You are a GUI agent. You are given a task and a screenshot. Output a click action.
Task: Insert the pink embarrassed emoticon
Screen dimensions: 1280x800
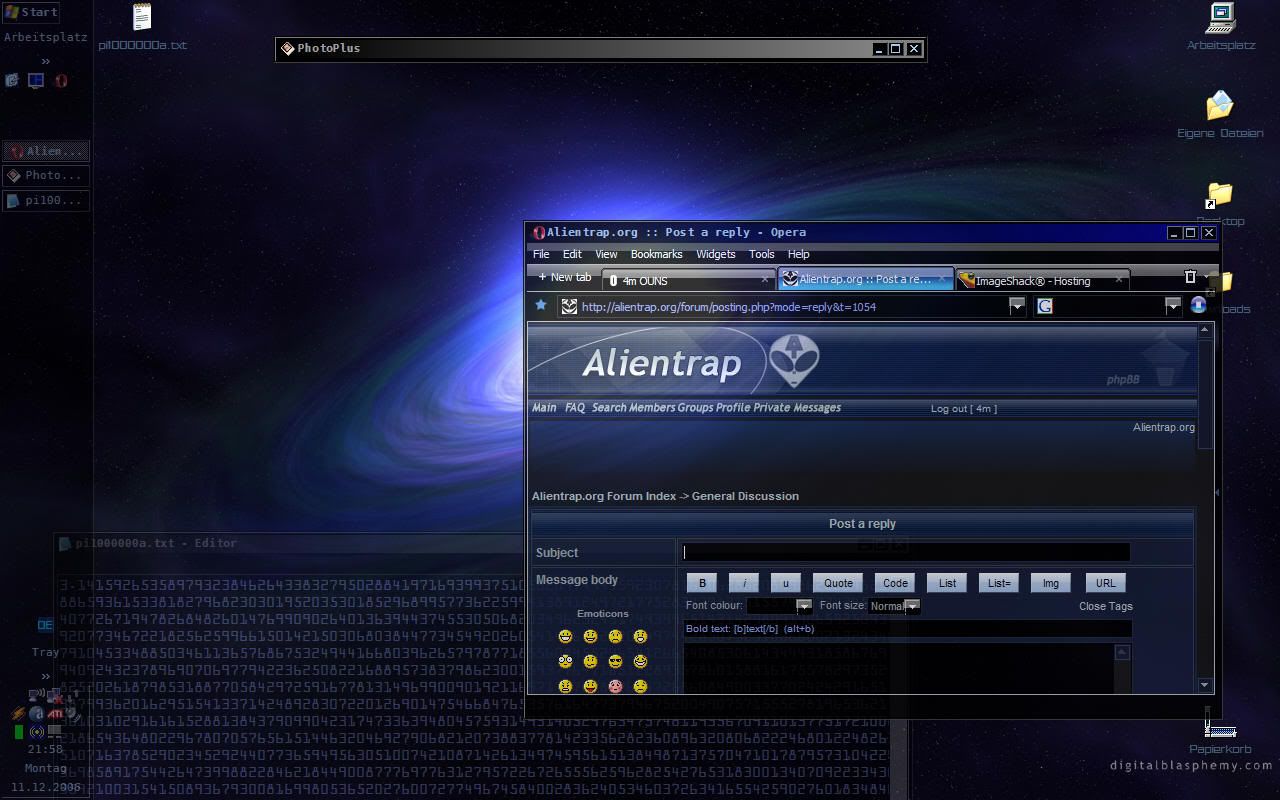coord(616,686)
